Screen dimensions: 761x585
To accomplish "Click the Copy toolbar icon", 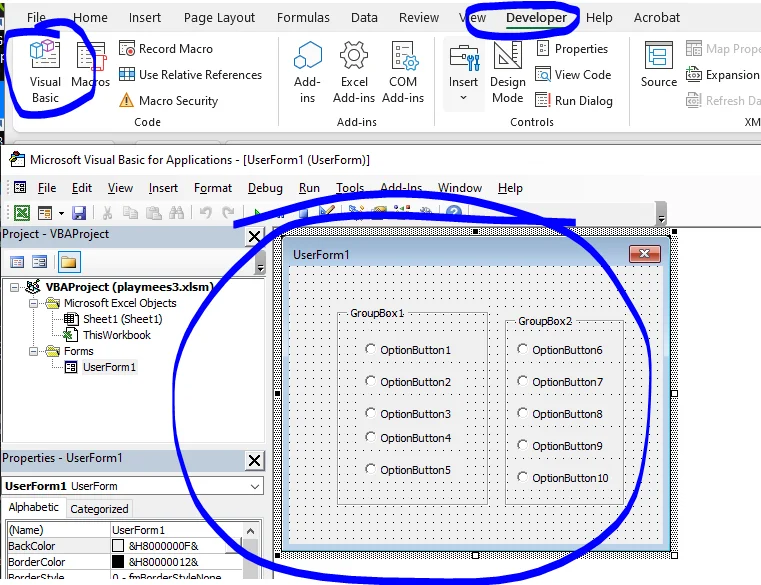I will point(130,213).
